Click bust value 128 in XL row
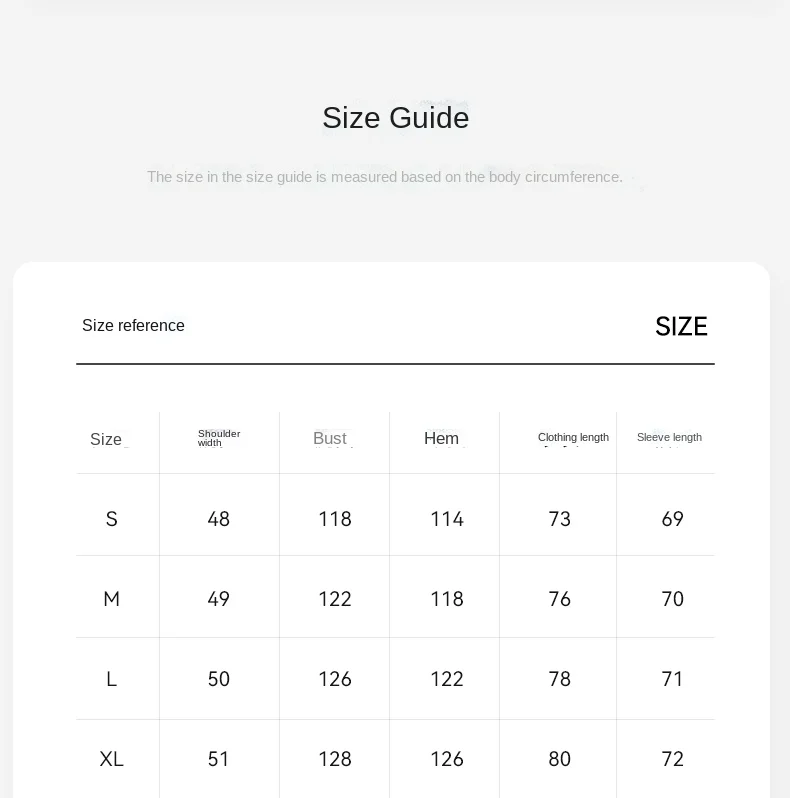The height and width of the screenshot is (798, 790). coord(335,759)
